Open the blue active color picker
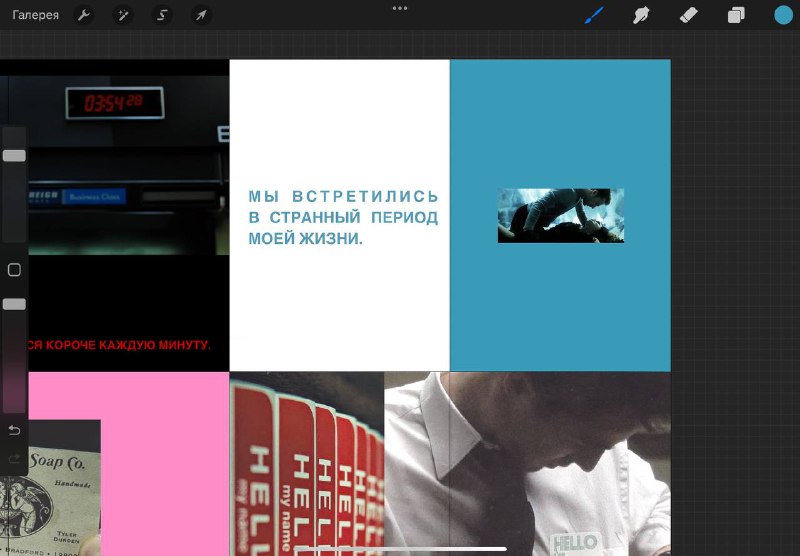 pyautogui.click(x=783, y=15)
